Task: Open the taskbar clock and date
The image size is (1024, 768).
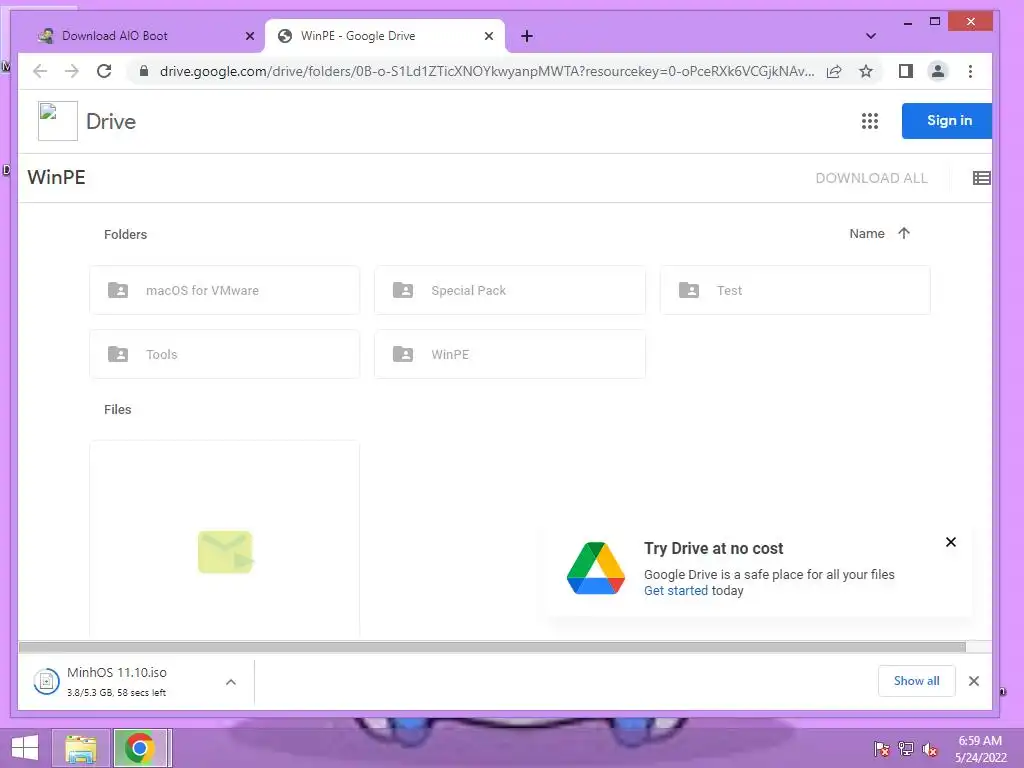Action: coord(980,749)
